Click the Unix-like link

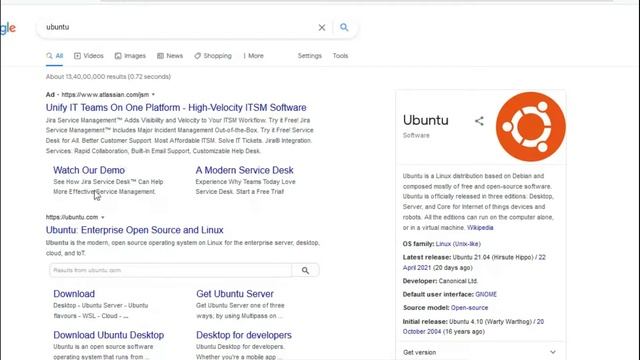coord(467,244)
